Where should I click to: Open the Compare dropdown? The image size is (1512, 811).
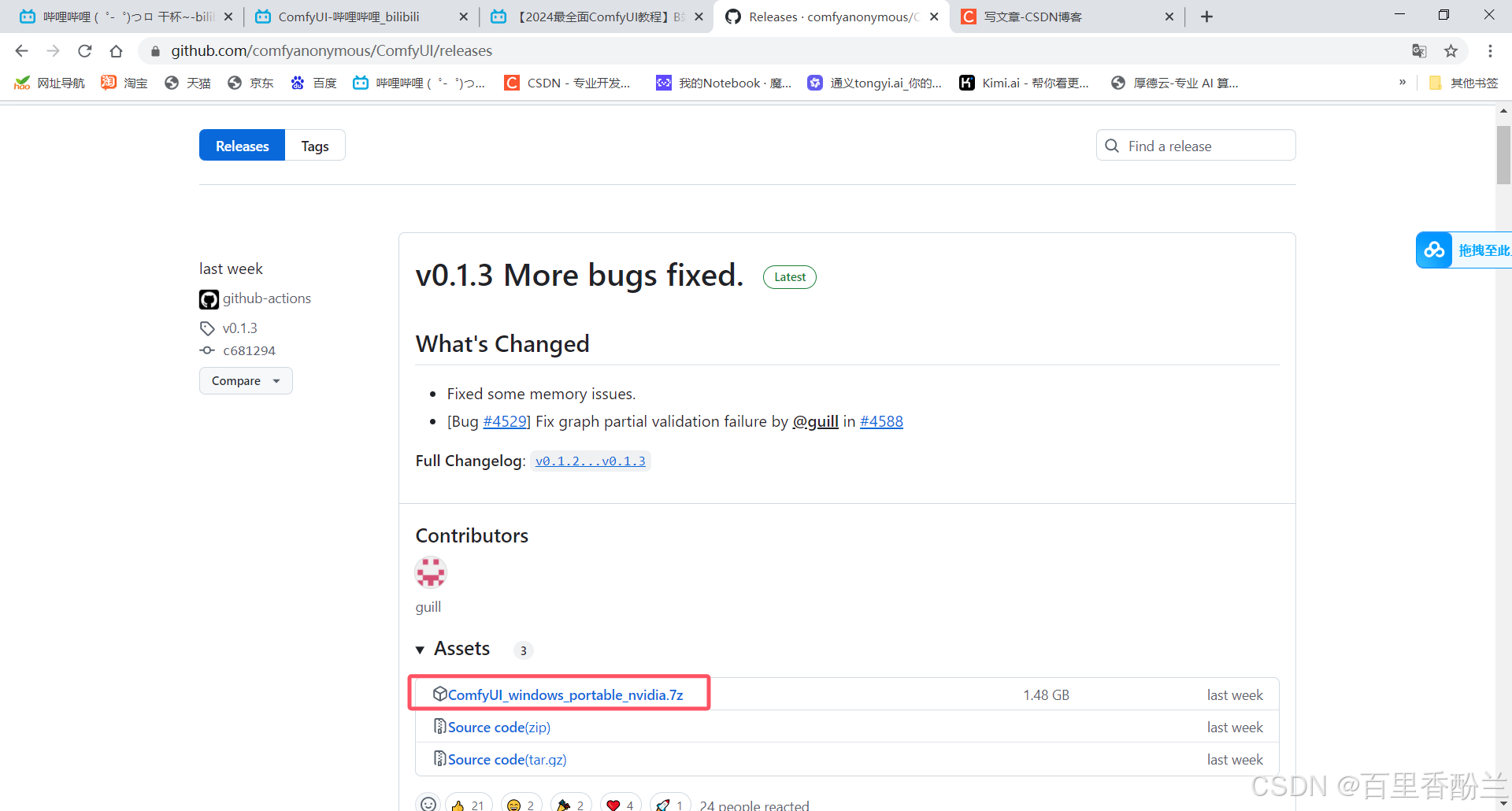click(246, 381)
